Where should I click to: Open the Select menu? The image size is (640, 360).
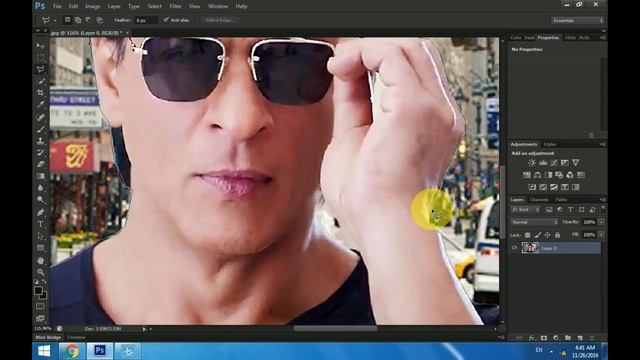pyautogui.click(x=154, y=7)
